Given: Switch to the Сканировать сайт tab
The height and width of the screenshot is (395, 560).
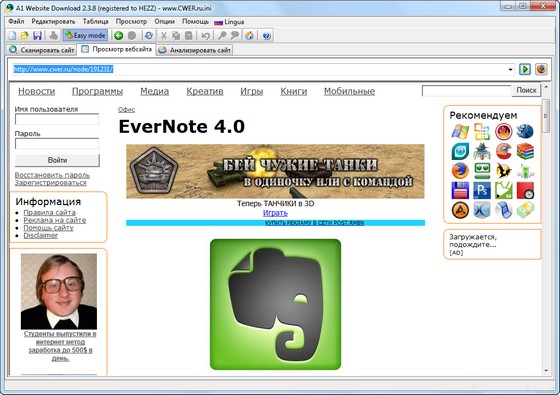Looking at the screenshot, I should click(x=42, y=50).
